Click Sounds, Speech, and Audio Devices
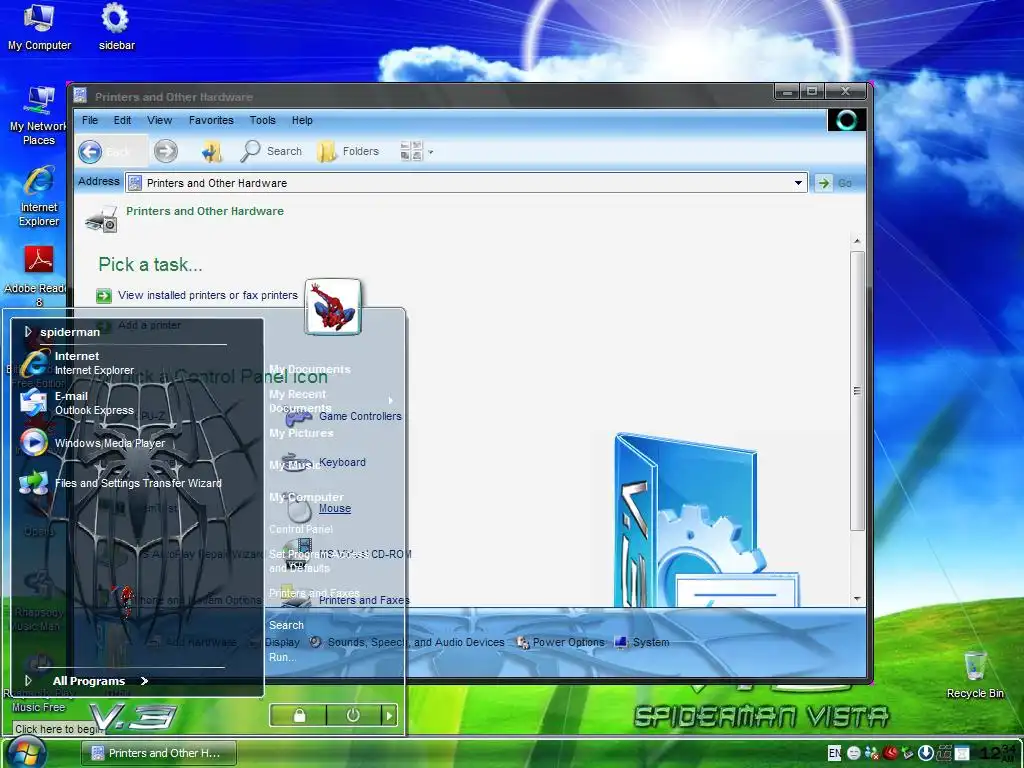1024x768 pixels. (416, 643)
